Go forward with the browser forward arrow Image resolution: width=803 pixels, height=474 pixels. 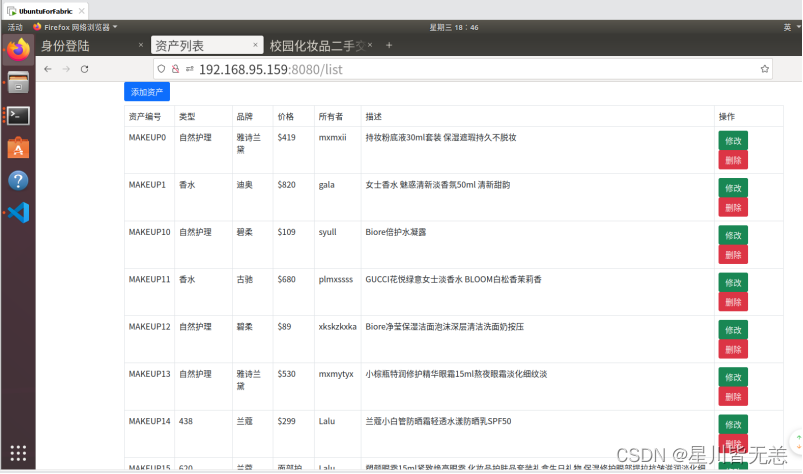point(66,69)
